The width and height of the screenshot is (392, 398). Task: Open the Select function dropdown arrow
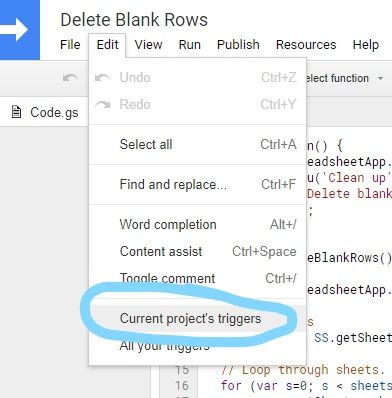380,78
